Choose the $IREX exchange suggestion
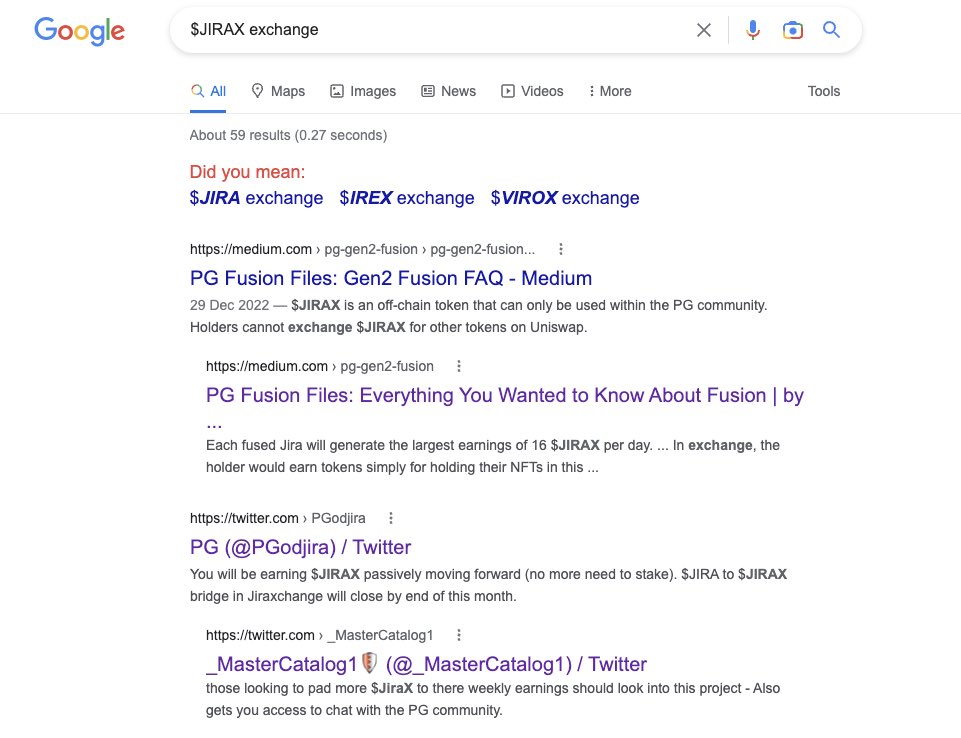The width and height of the screenshot is (961, 738). pos(407,198)
